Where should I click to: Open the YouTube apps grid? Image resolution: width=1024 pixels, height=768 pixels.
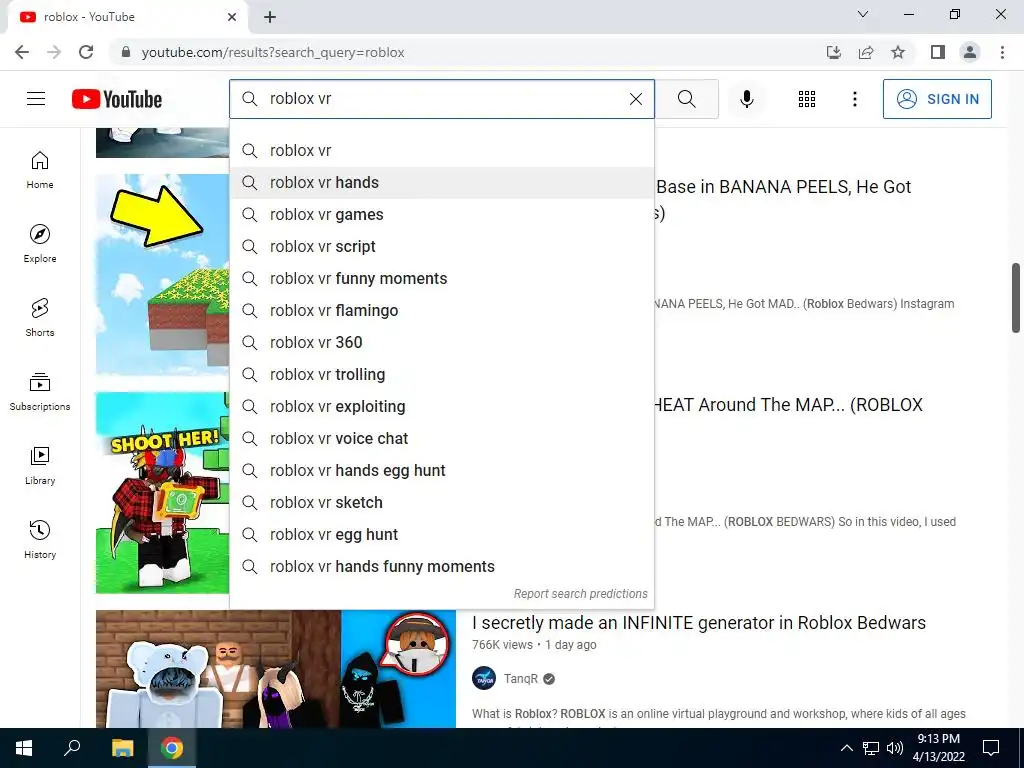(x=807, y=99)
